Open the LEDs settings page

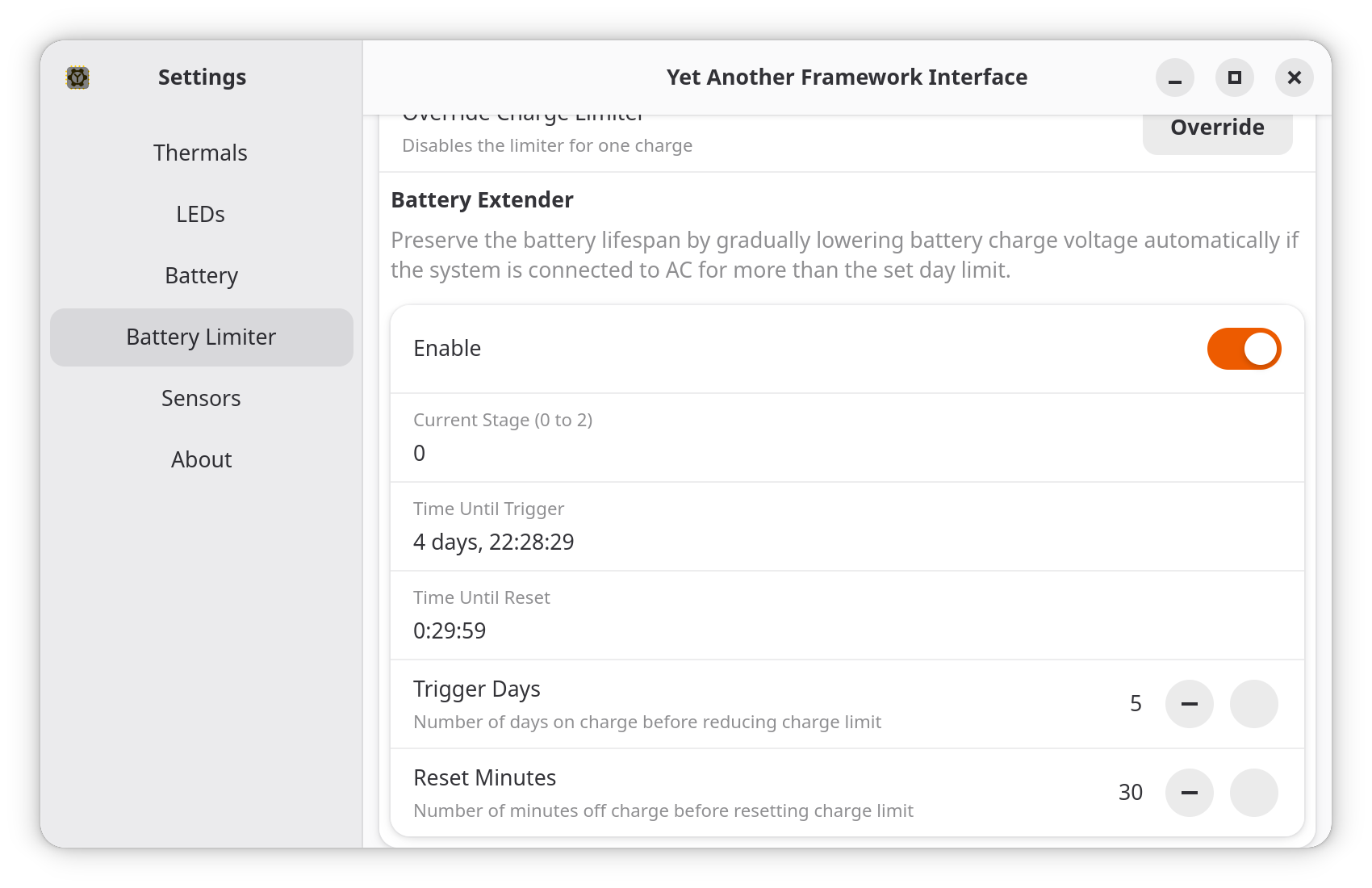[201, 214]
